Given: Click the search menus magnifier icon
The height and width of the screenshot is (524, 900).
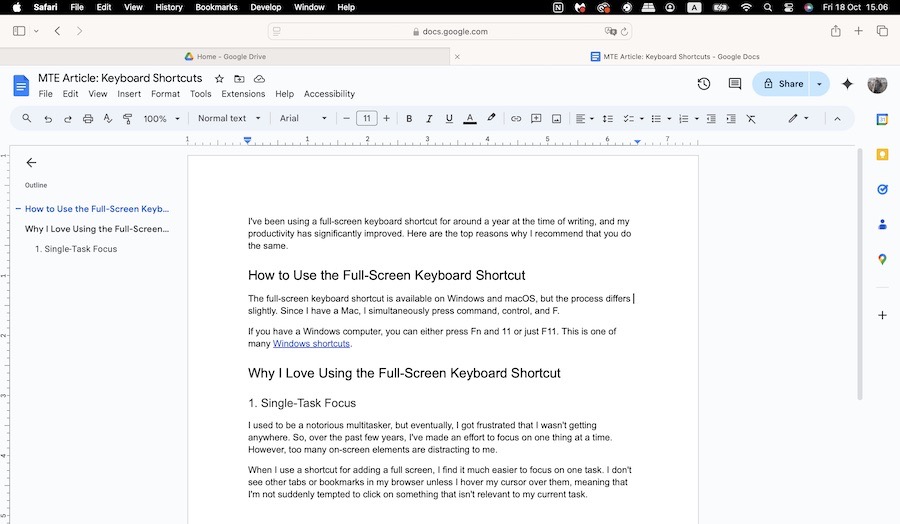Looking at the screenshot, I should [26, 118].
